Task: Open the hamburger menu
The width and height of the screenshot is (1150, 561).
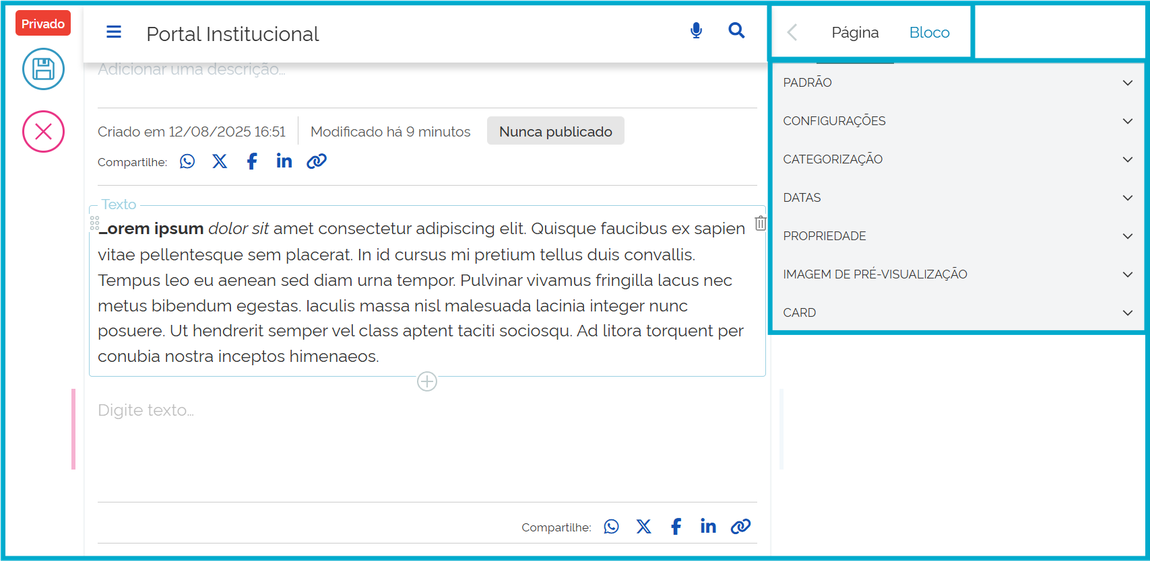Action: 114,32
